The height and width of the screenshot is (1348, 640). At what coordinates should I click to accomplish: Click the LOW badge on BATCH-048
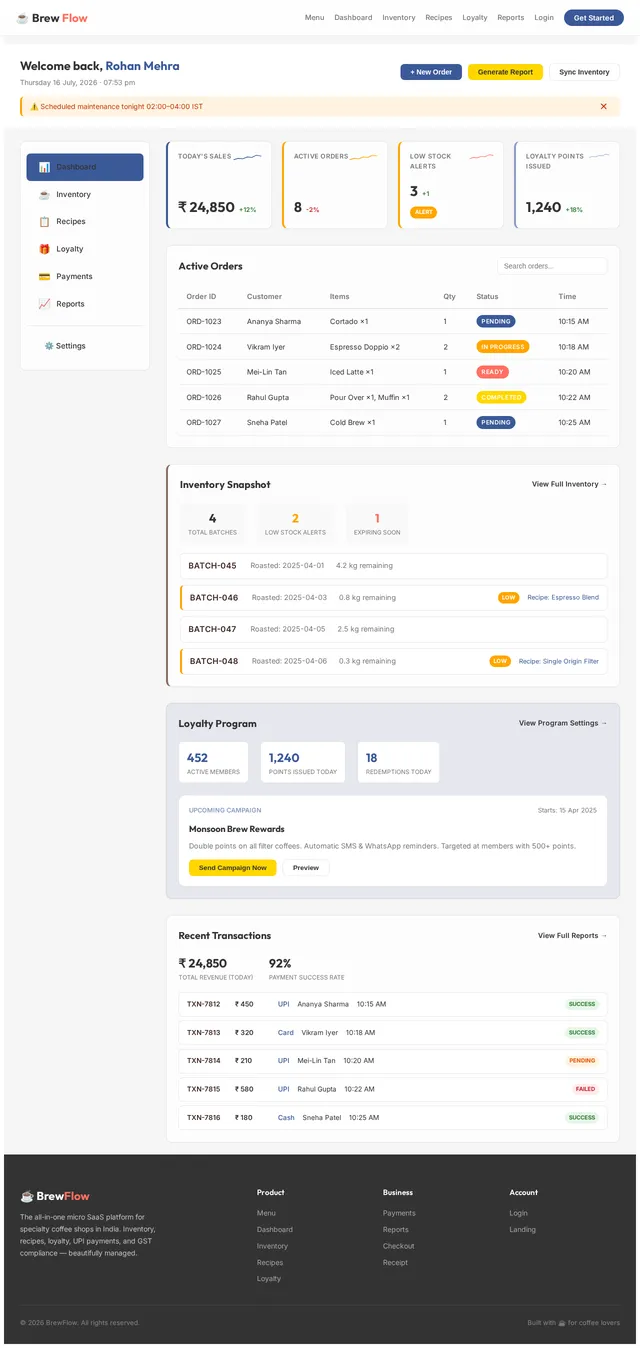pos(500,661)
